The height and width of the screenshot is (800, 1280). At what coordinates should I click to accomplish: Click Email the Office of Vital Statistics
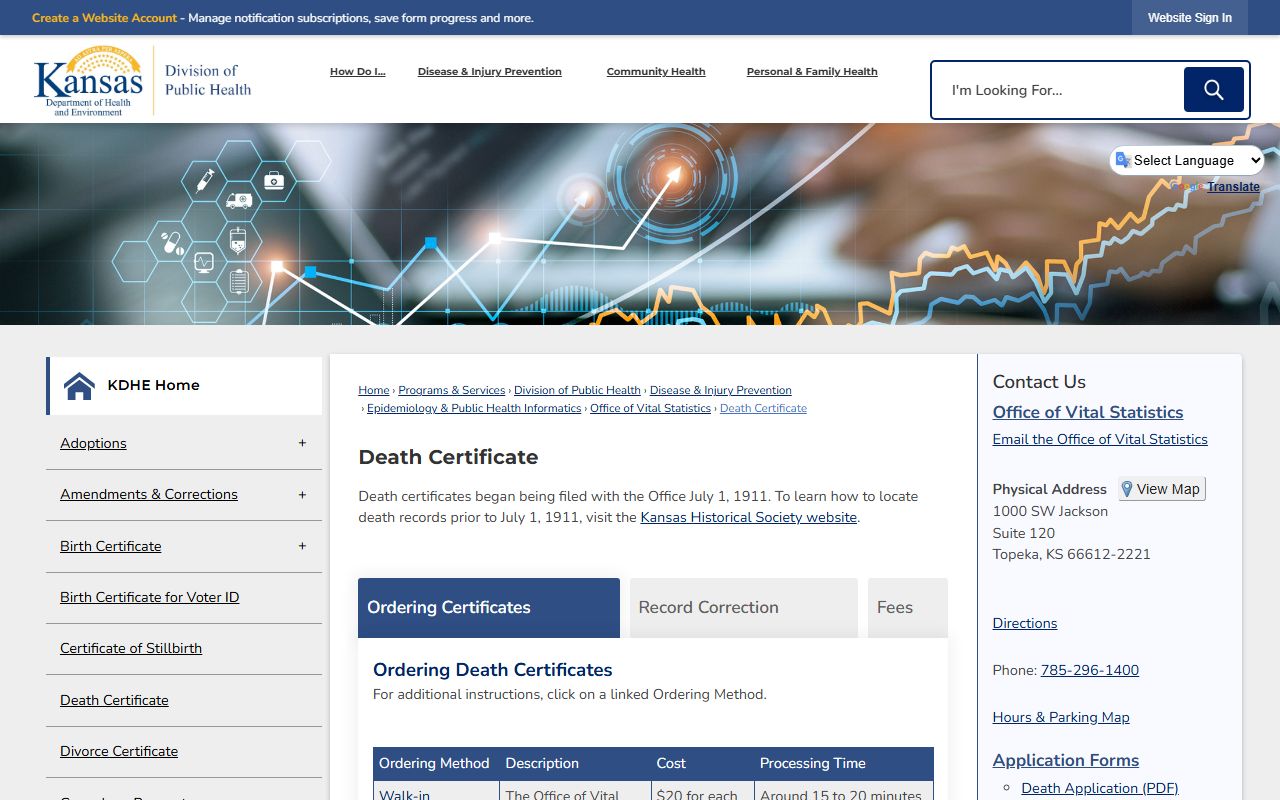coord(1100,439)
